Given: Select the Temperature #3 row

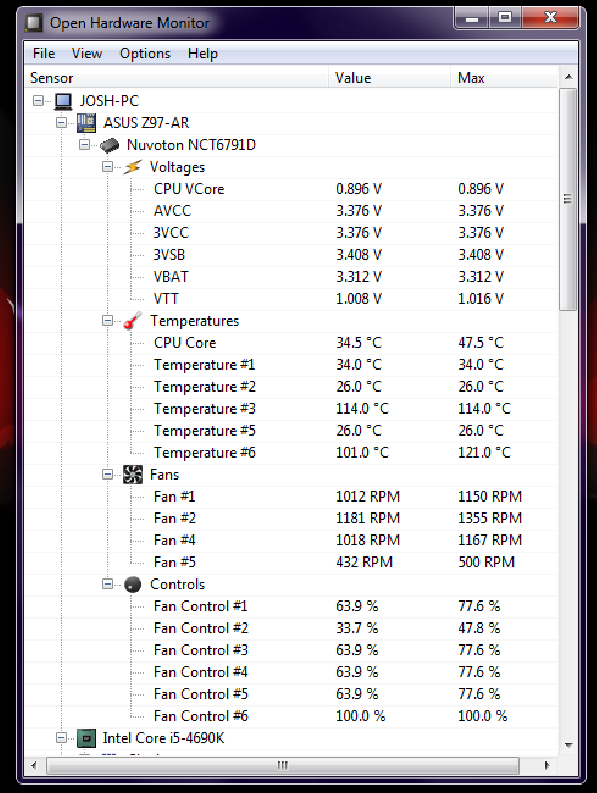Looking at the screenshot, I should 292,409.
